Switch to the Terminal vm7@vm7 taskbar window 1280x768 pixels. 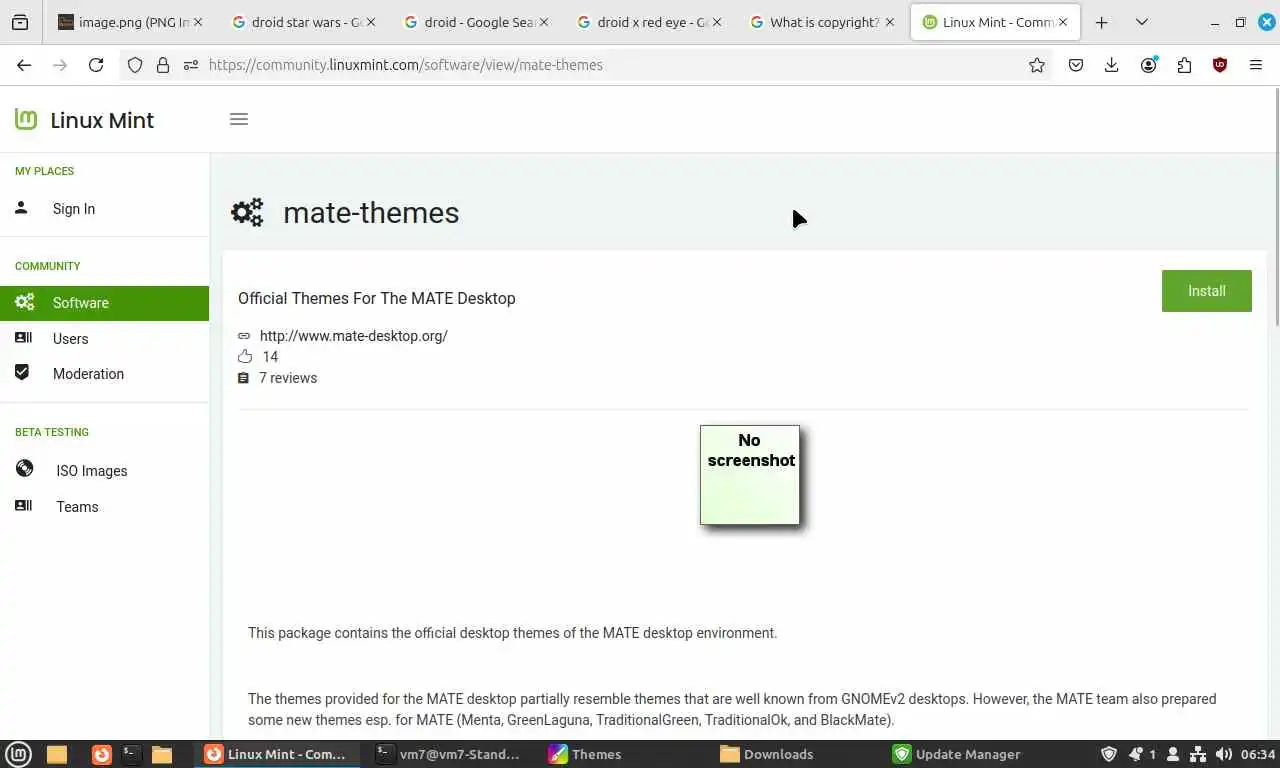click(447, 754)
